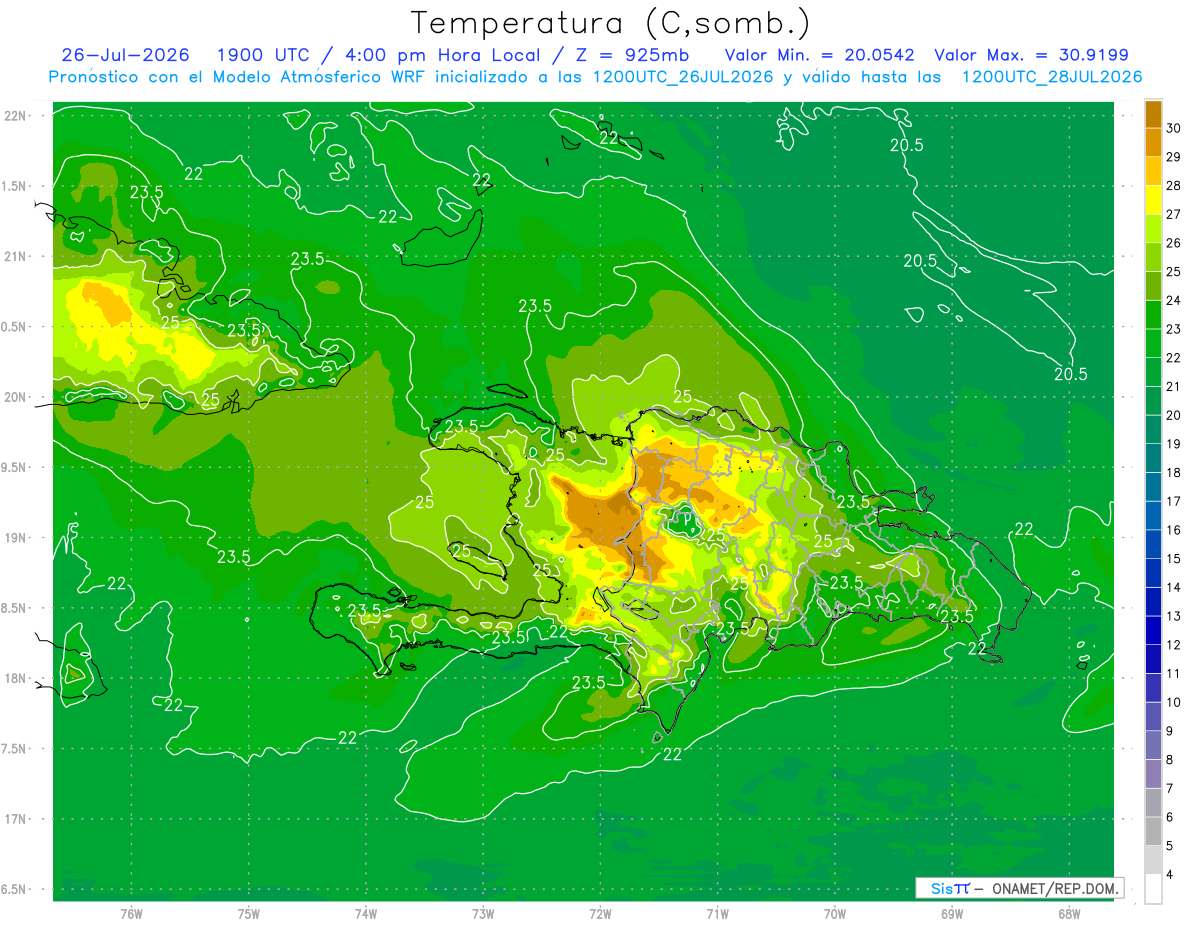Click the color bar label 10

point(1174,703)
